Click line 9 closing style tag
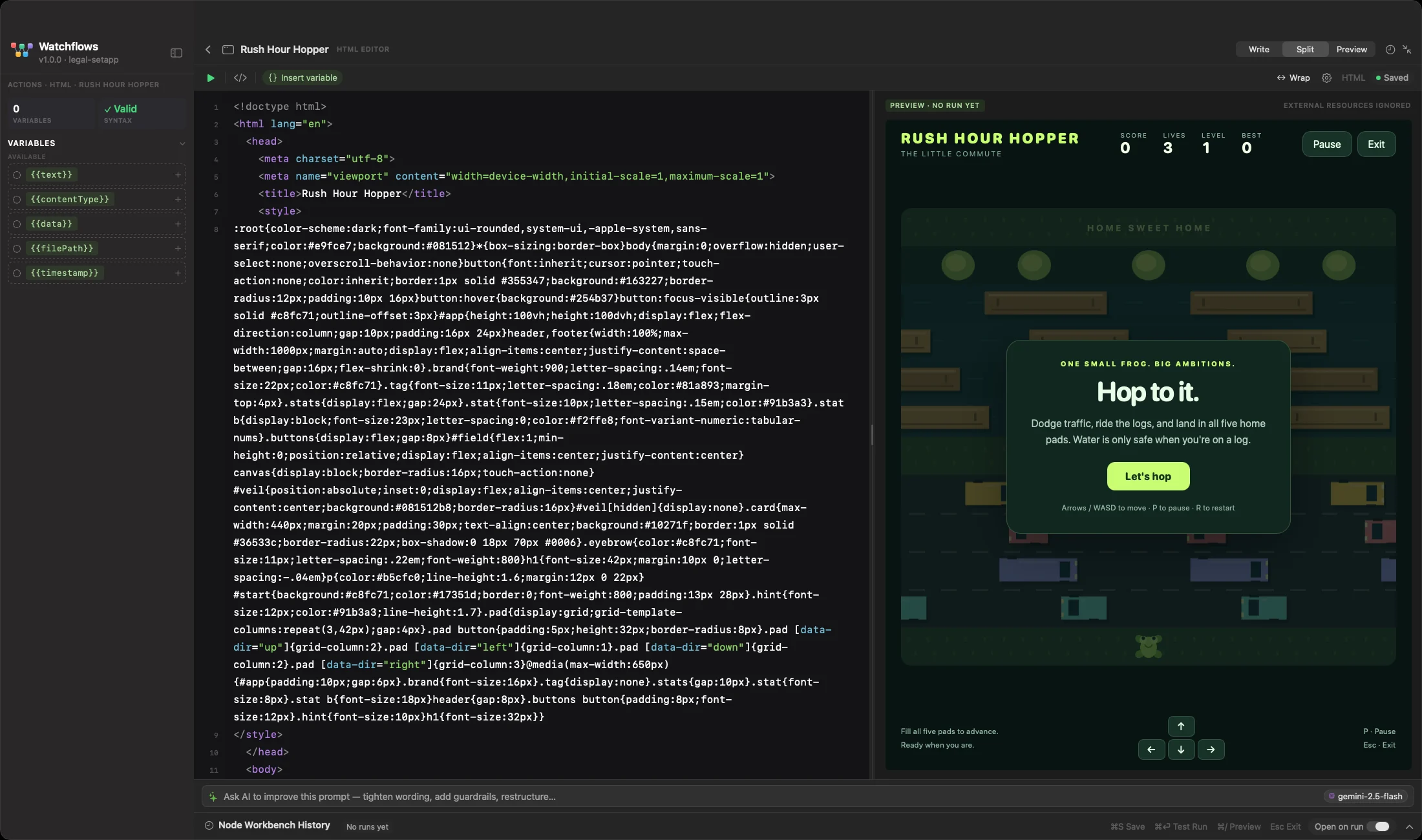 pos(258,735)
